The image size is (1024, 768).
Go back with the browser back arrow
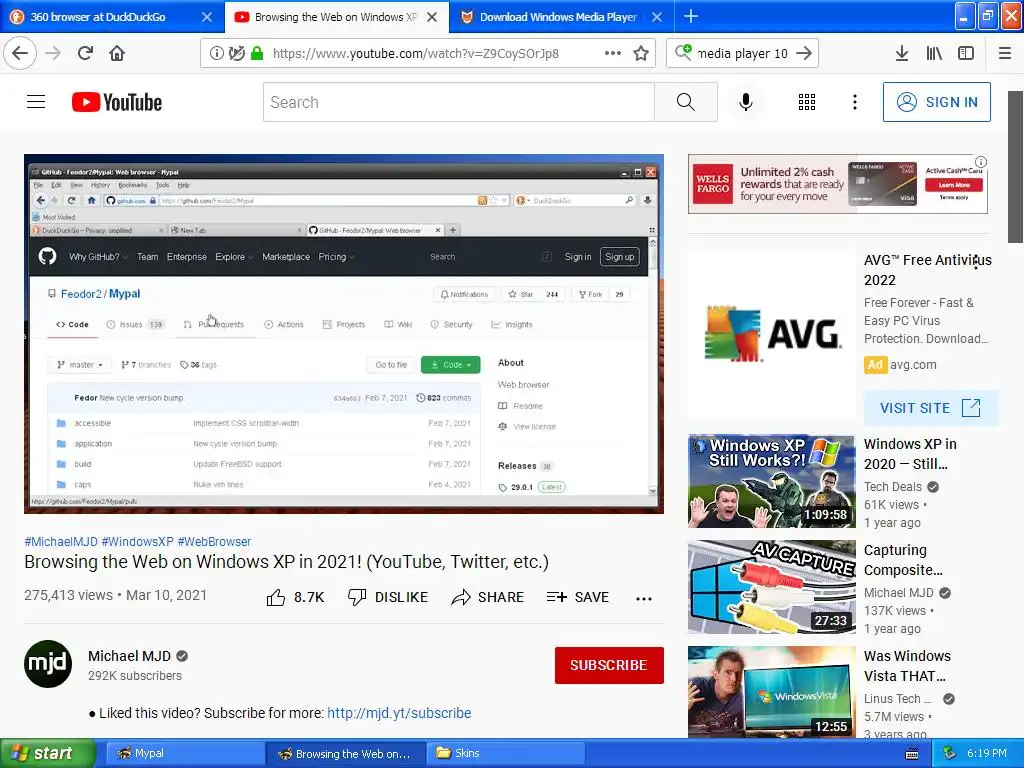point(20,53)
